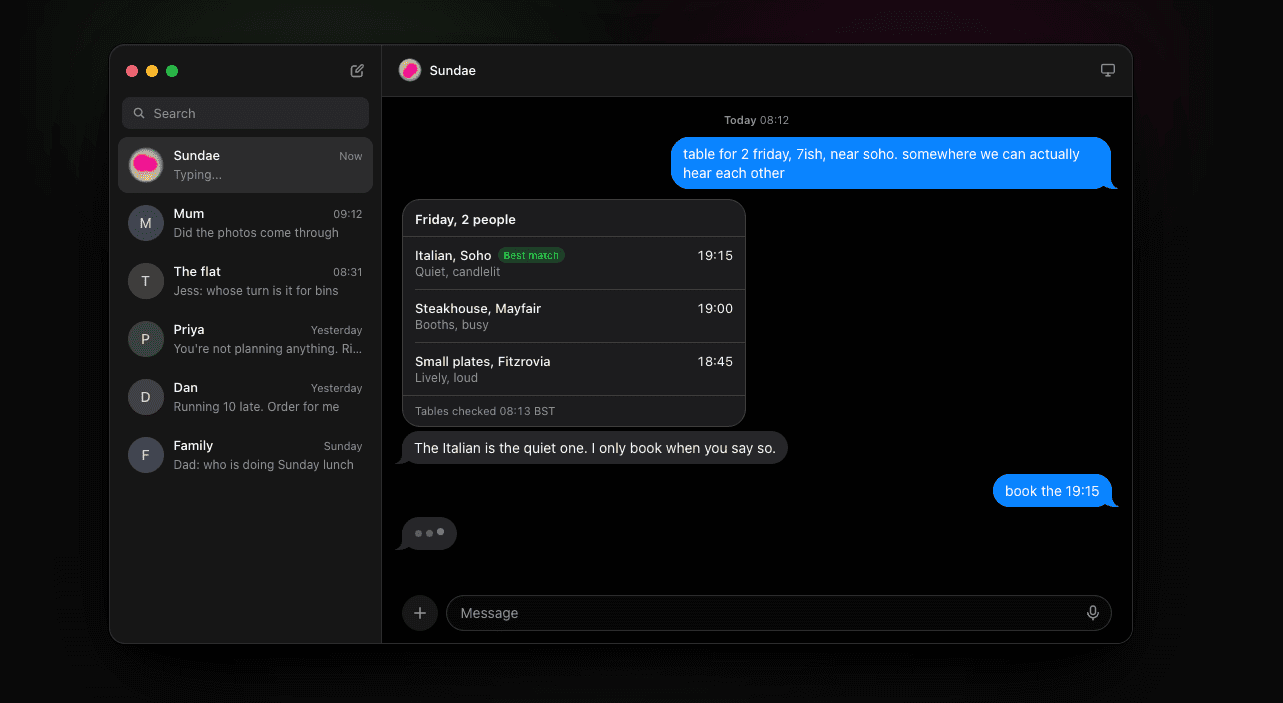Viewport: 1283px width, 703px height.
Task: Click Mum's avatar circle
Action: click(146, 223)
